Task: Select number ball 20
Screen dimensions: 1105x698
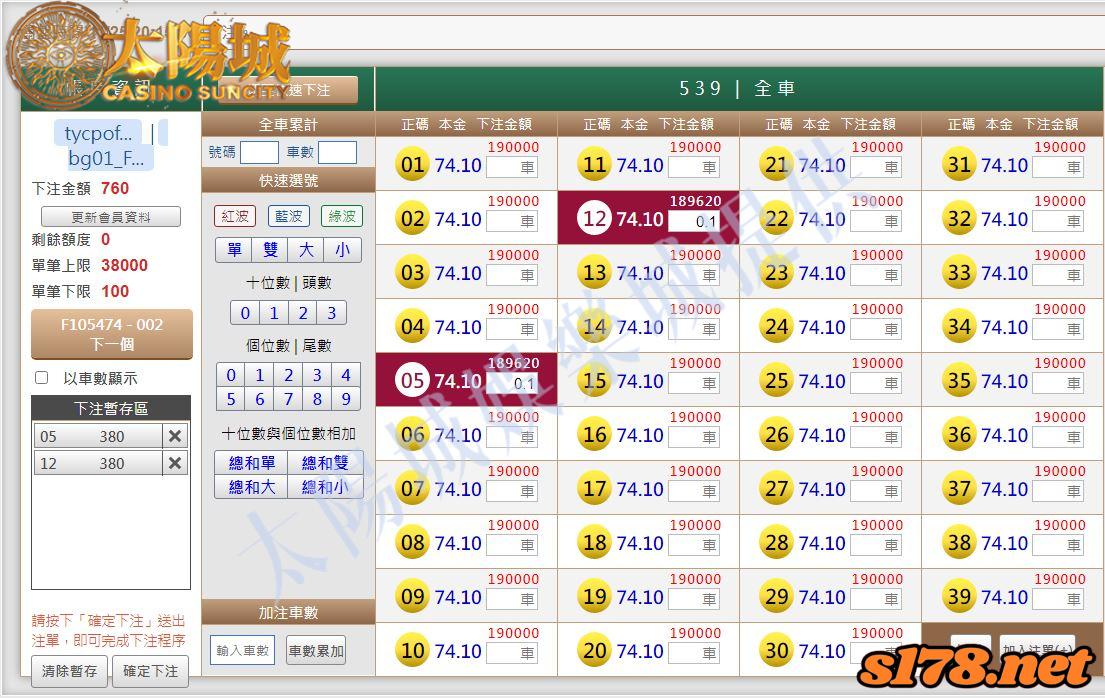Action: coord(595,651)
